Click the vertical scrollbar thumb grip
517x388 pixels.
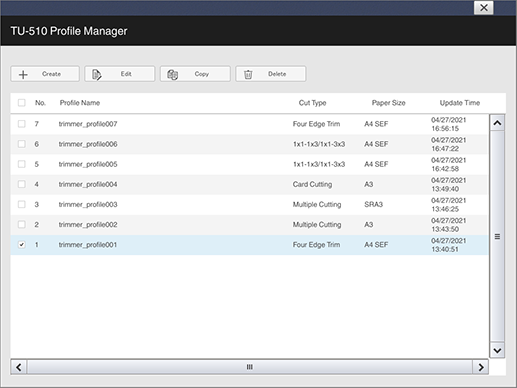pos(497,237)
